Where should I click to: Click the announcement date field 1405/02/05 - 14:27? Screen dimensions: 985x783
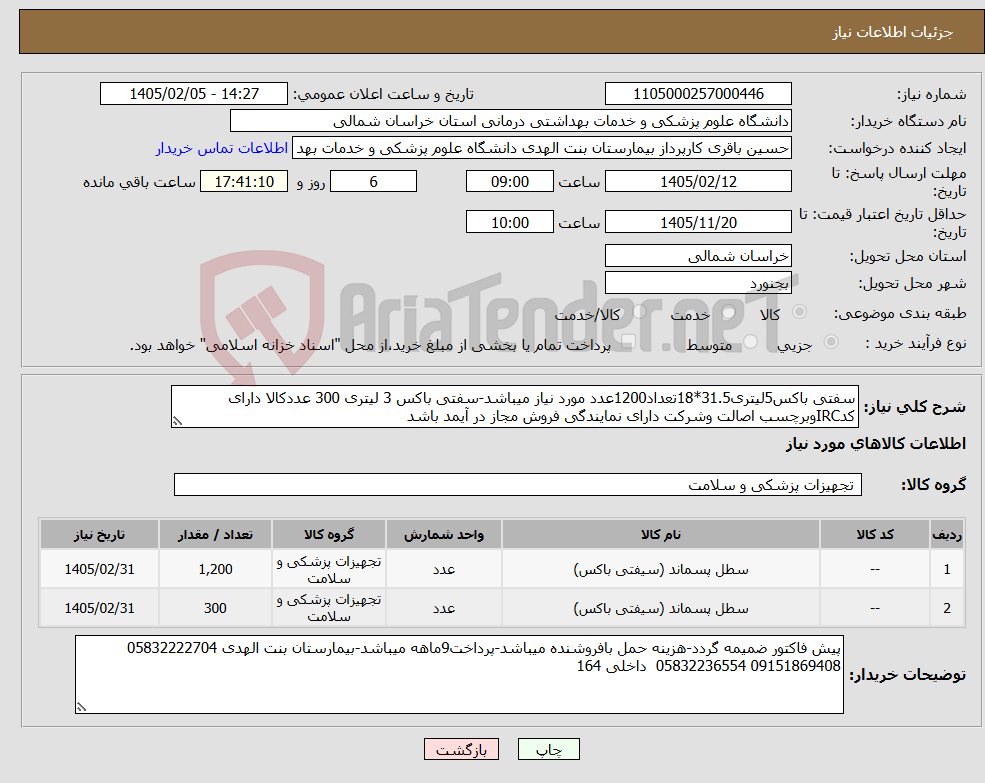193,94
